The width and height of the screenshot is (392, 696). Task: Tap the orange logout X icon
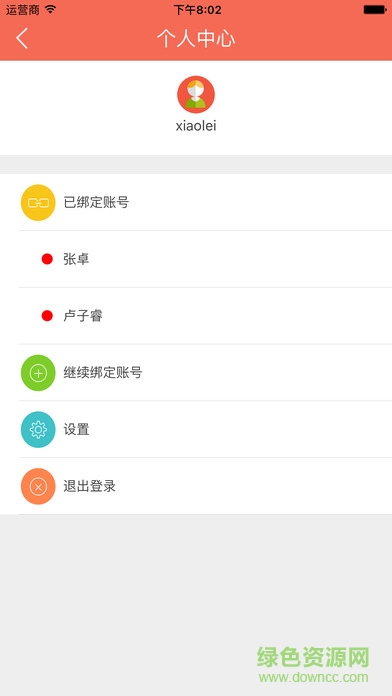[38, 486]
